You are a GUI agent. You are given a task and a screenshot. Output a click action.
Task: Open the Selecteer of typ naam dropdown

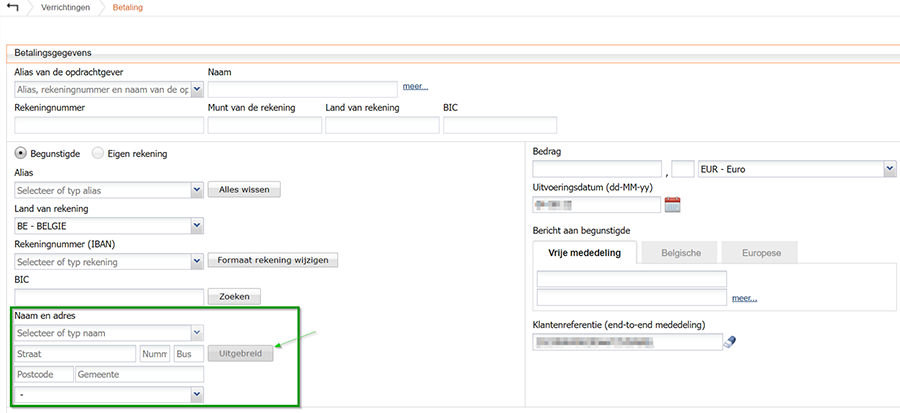(x=197, y=333)
